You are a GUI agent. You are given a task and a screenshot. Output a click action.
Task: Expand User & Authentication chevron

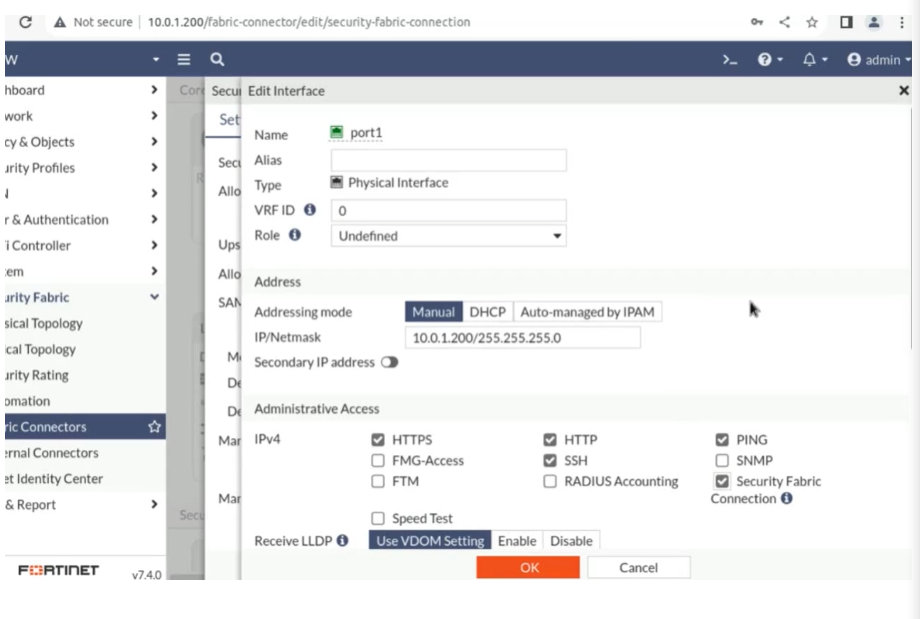154,219
